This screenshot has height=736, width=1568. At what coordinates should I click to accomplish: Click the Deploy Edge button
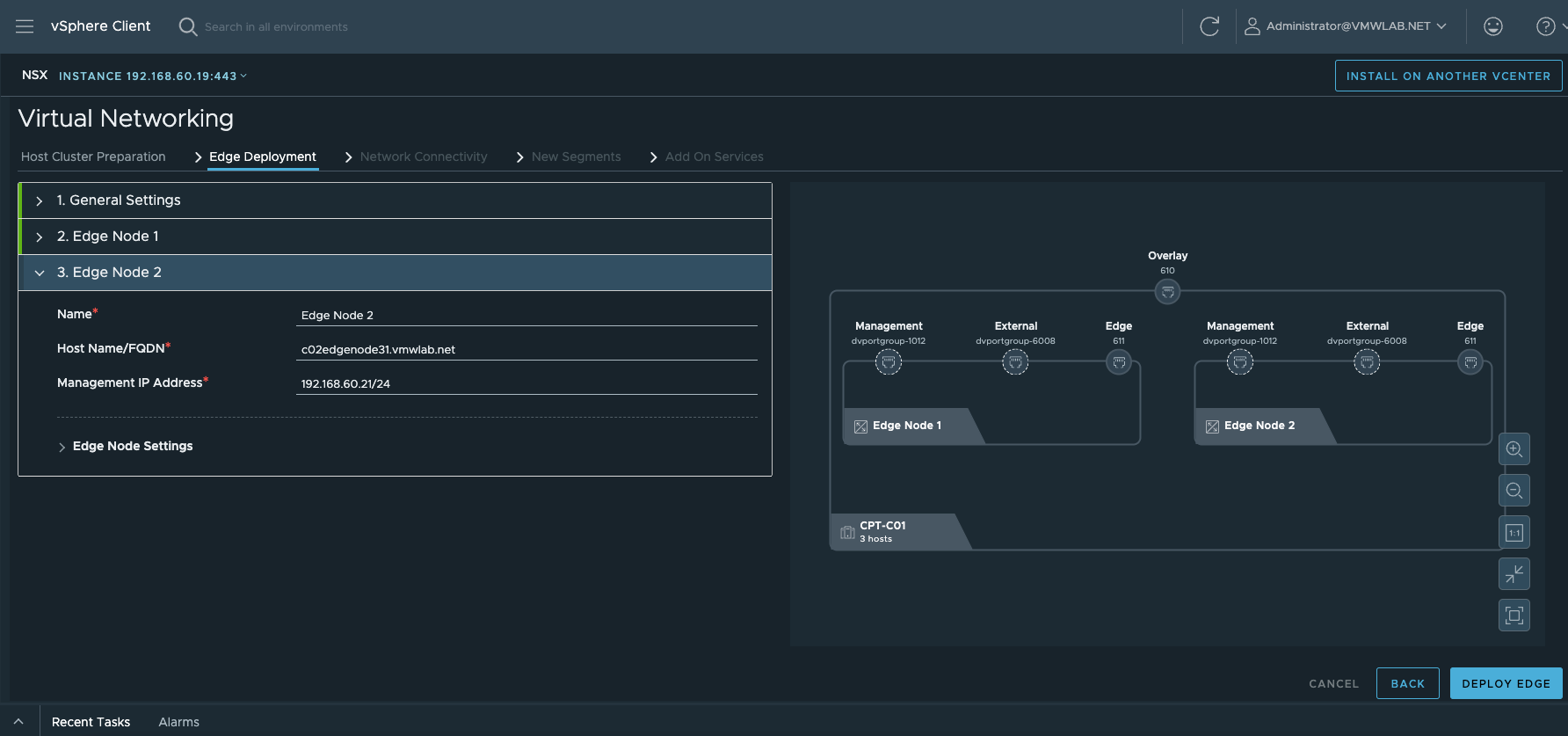coord(1506,683)
